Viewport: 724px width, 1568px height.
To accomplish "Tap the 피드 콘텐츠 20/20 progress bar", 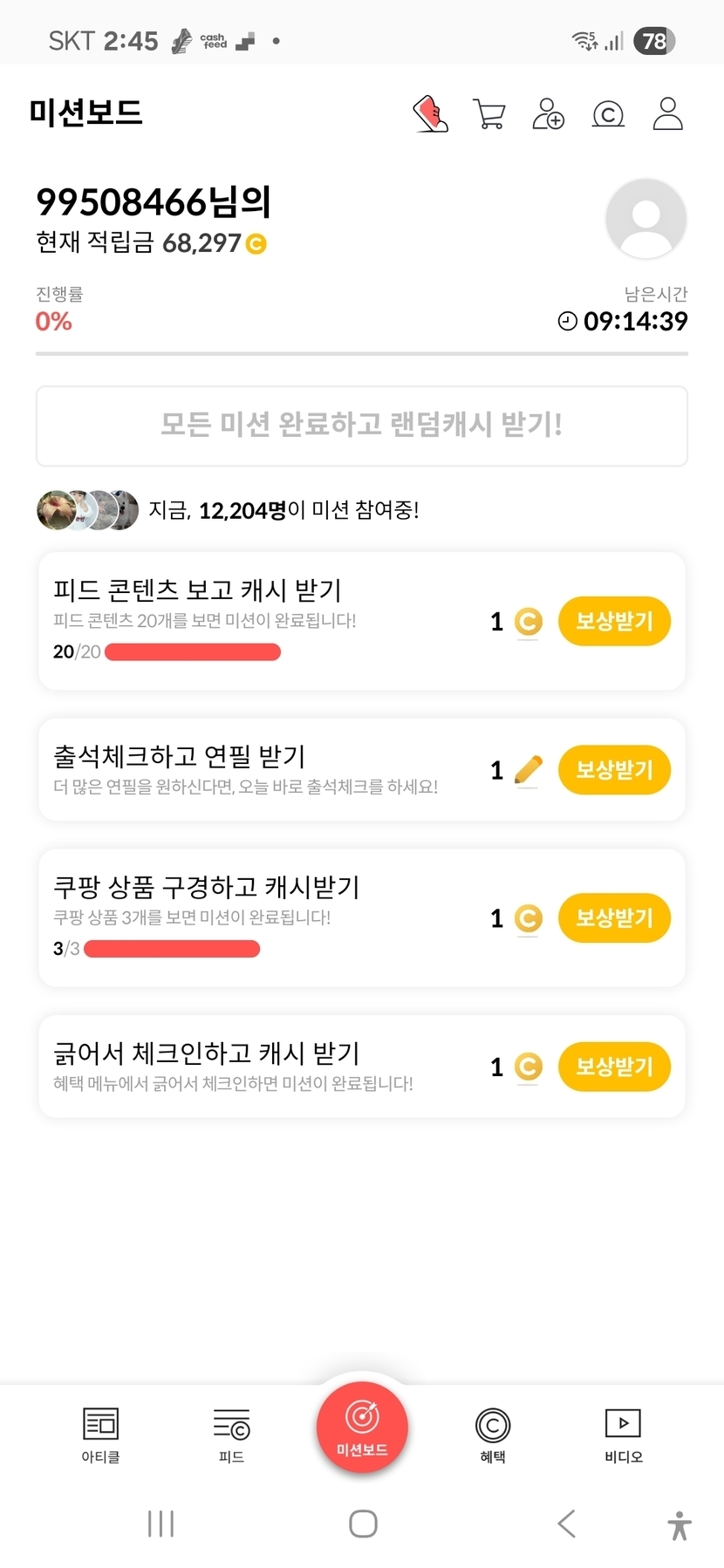I will (x=193, y=652).
